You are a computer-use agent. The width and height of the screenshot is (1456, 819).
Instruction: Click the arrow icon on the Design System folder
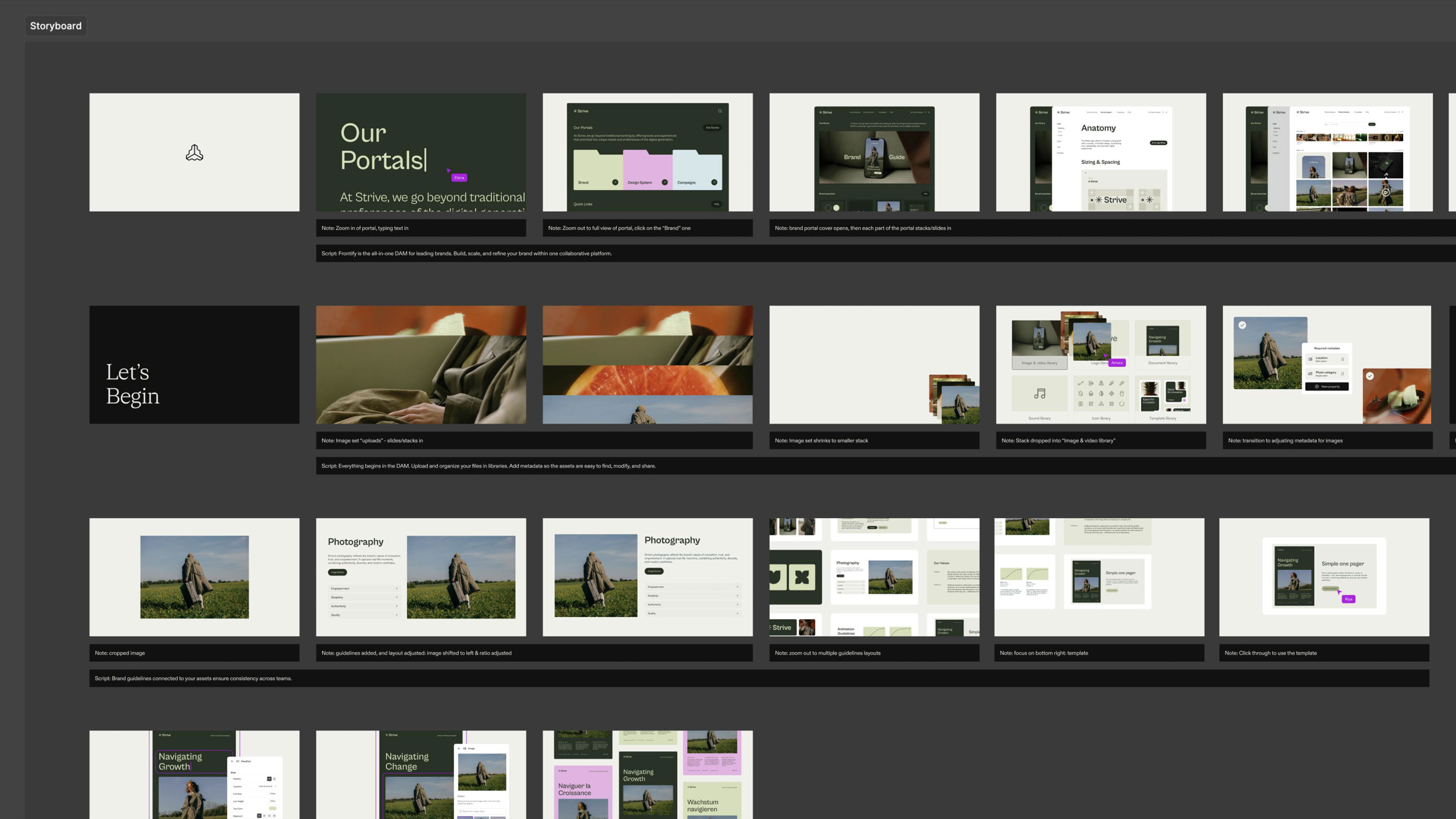click(x=665, y=182)
